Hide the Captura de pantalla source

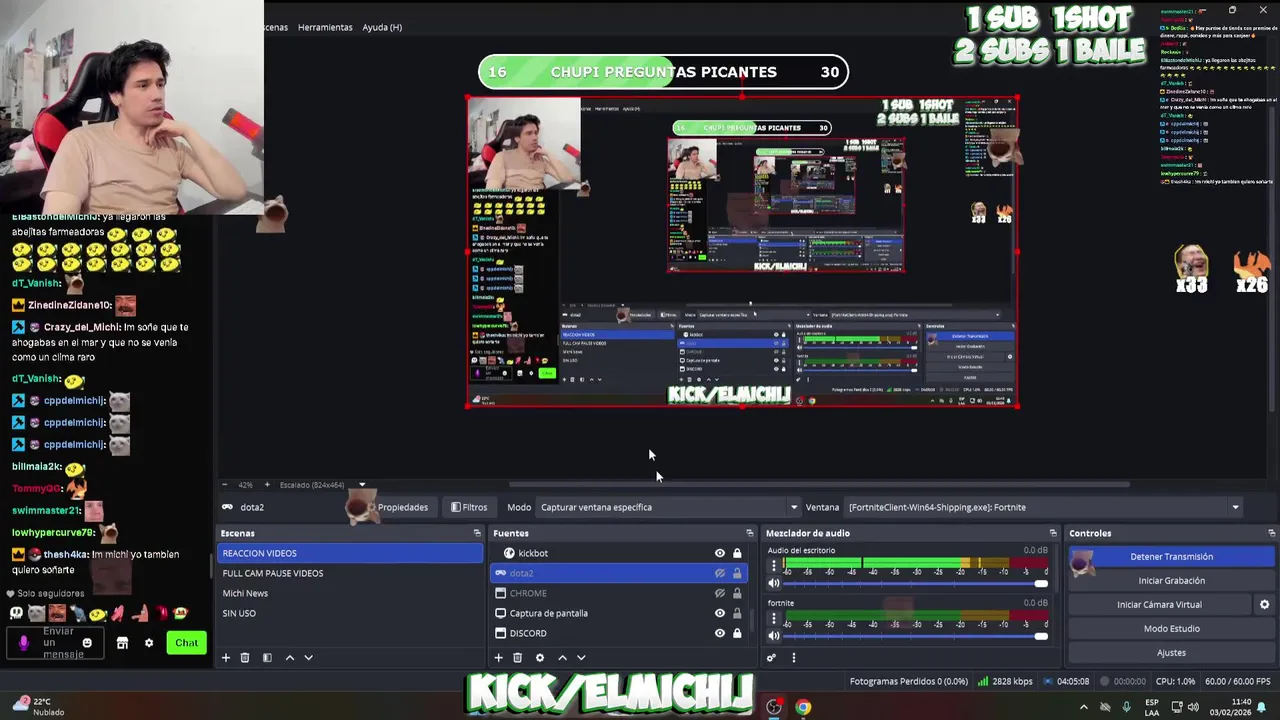click(719, 613)
